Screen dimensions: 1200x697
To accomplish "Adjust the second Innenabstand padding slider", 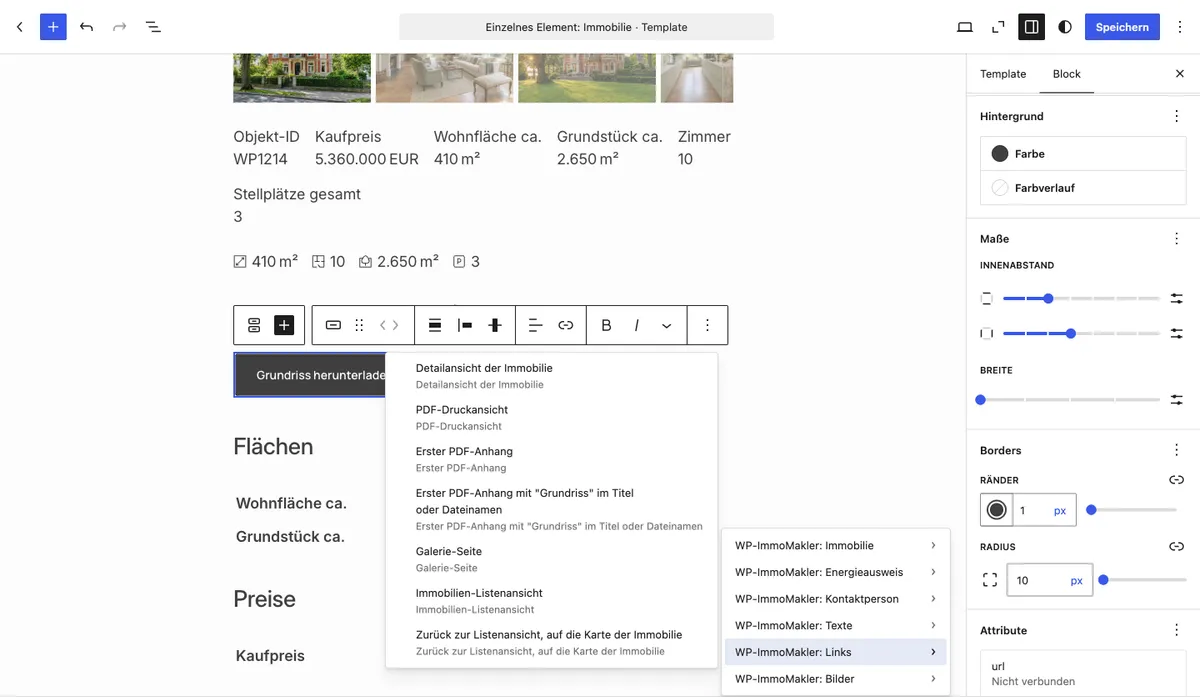I will [1081, 333].
